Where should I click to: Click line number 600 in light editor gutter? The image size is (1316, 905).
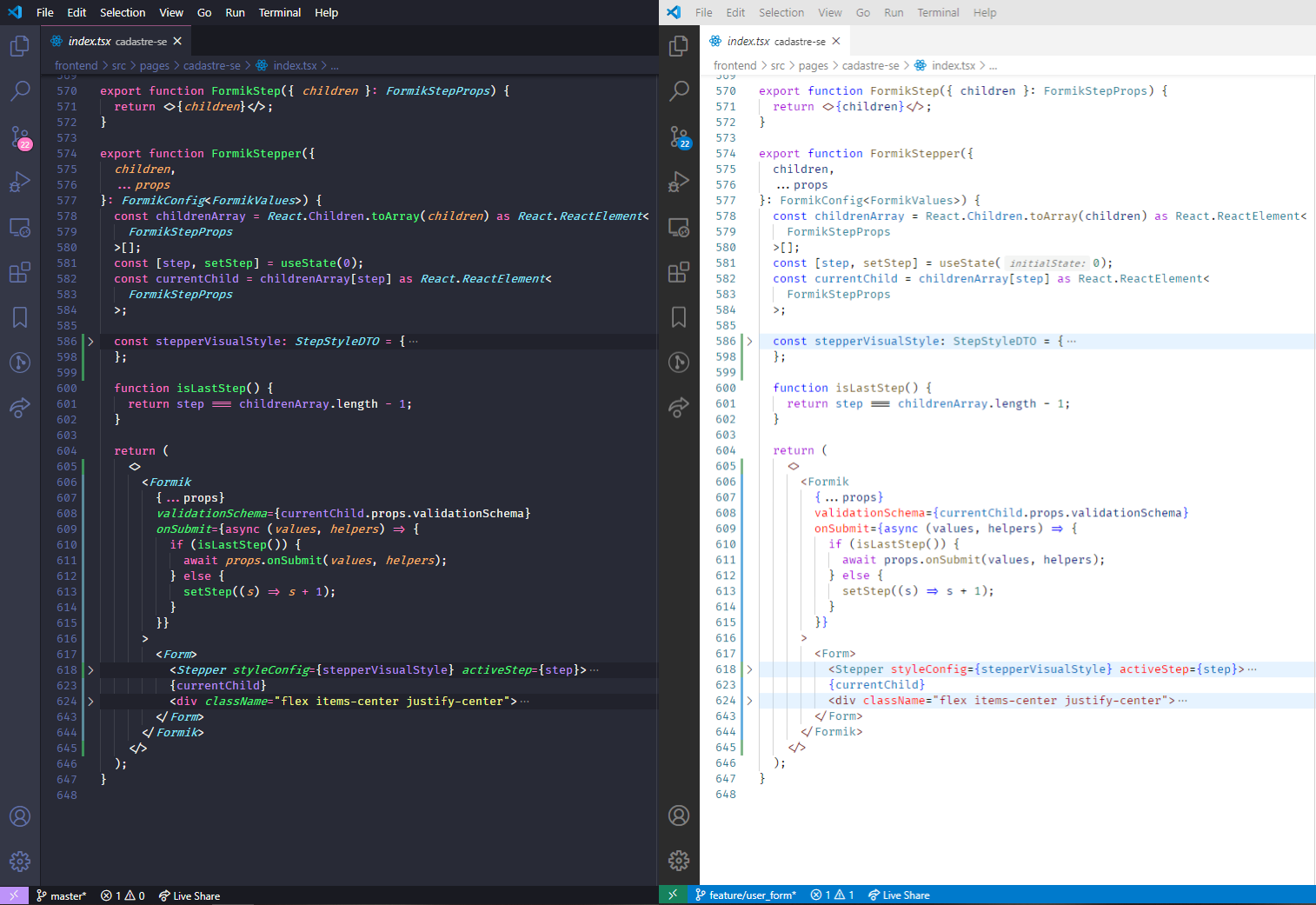click(726, 388)
